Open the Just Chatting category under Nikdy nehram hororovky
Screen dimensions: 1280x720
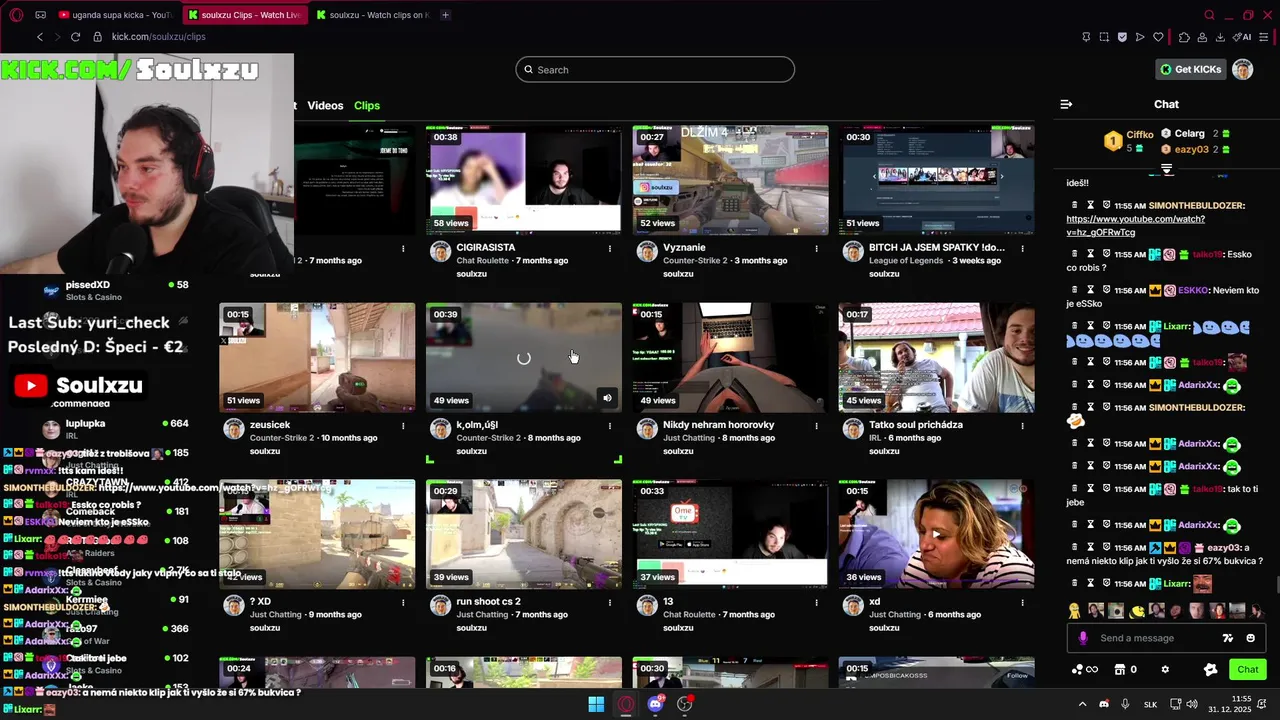[x=689, y=437]
